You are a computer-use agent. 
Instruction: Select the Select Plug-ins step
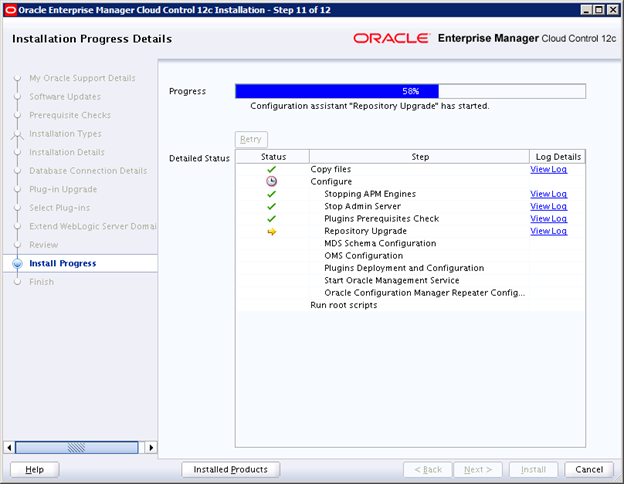click(x=60, y=208)
